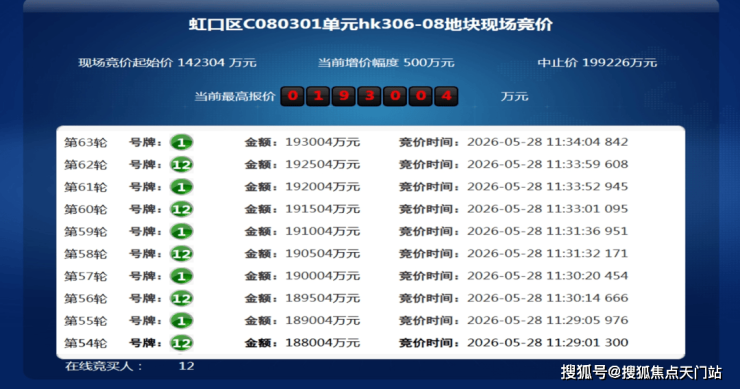Select the bidder badge in round 61
The height and width of the screenshot is (389, 740).
[x=181, y=187]
